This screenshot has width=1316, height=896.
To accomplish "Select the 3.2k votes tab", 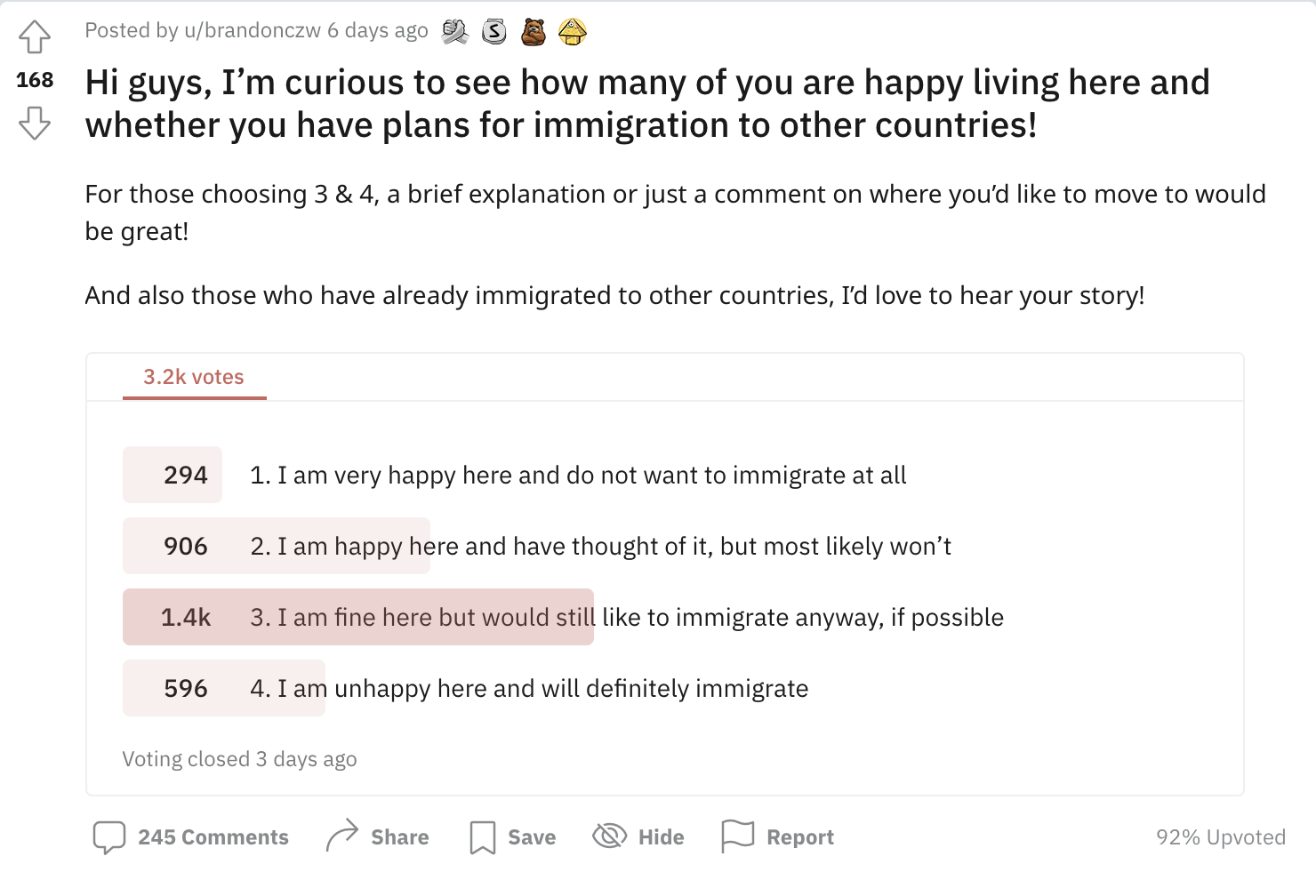I will tap(194, 377).
